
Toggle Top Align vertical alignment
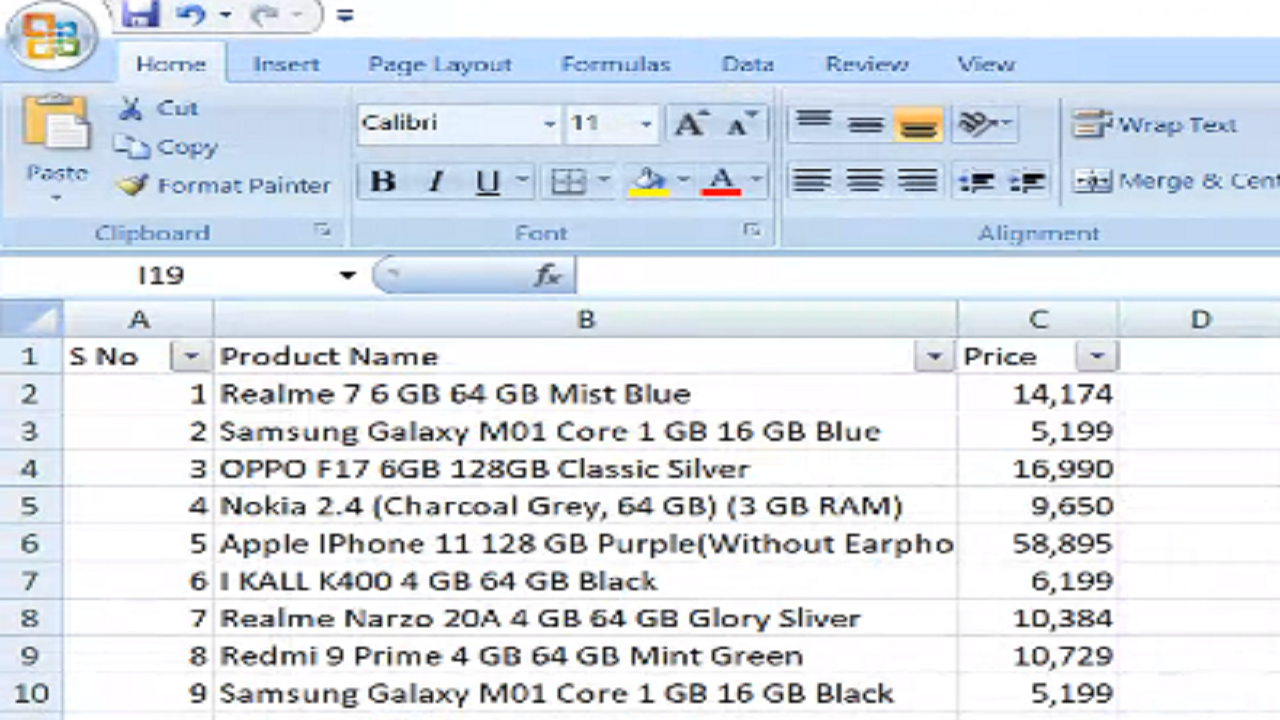coord(813,124)
